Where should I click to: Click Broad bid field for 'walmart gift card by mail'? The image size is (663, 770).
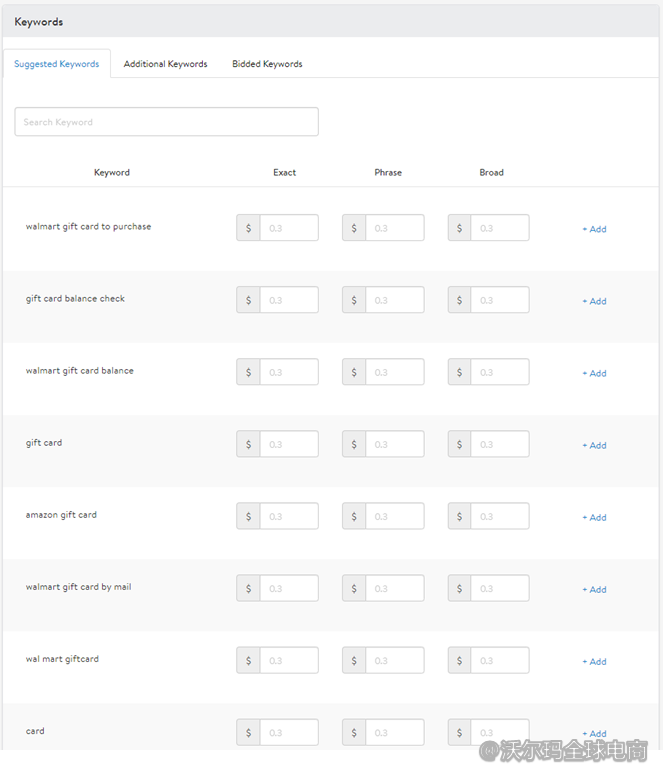tap(499, 588)
